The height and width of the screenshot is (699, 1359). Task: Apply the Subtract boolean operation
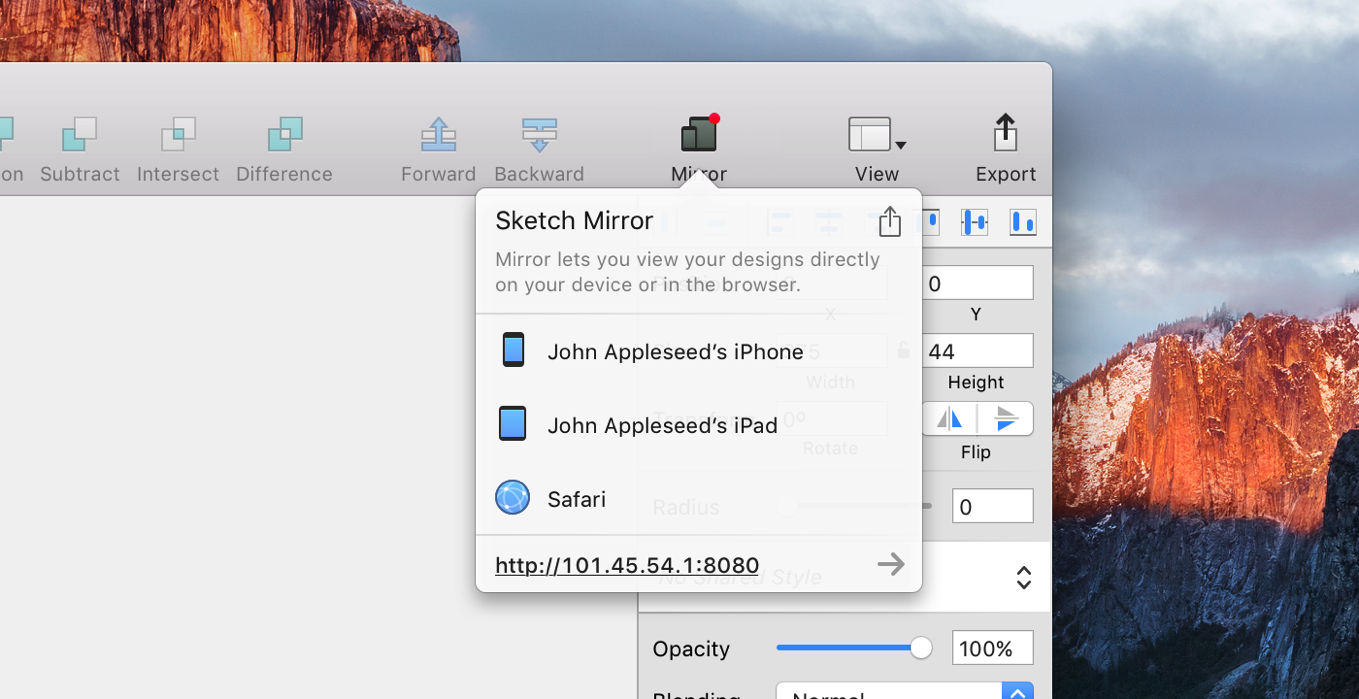click(80, 134)
